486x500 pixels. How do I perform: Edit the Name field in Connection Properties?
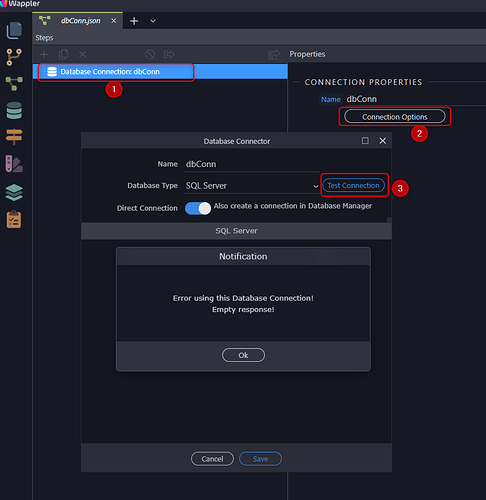point(415,99)
